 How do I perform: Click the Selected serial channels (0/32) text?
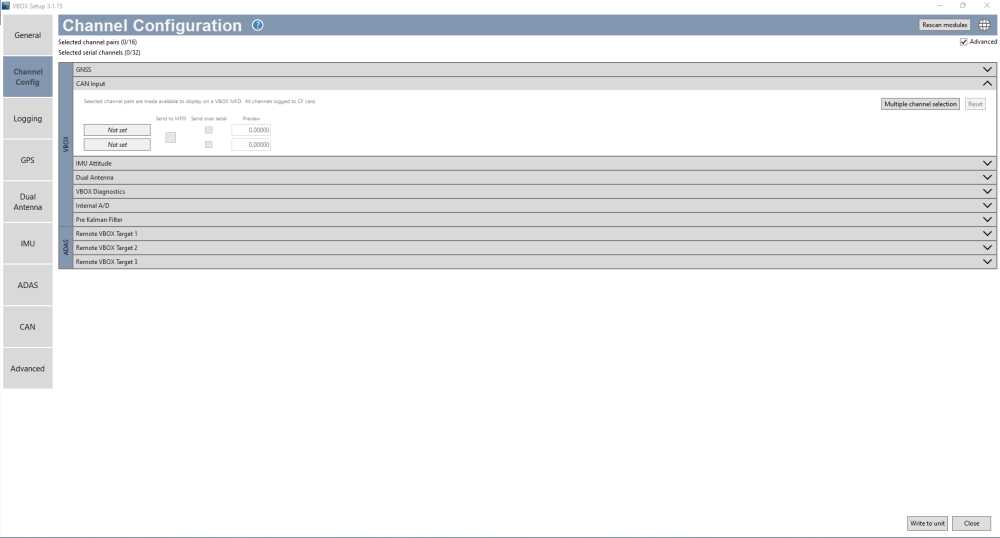[x=99, y=53]
